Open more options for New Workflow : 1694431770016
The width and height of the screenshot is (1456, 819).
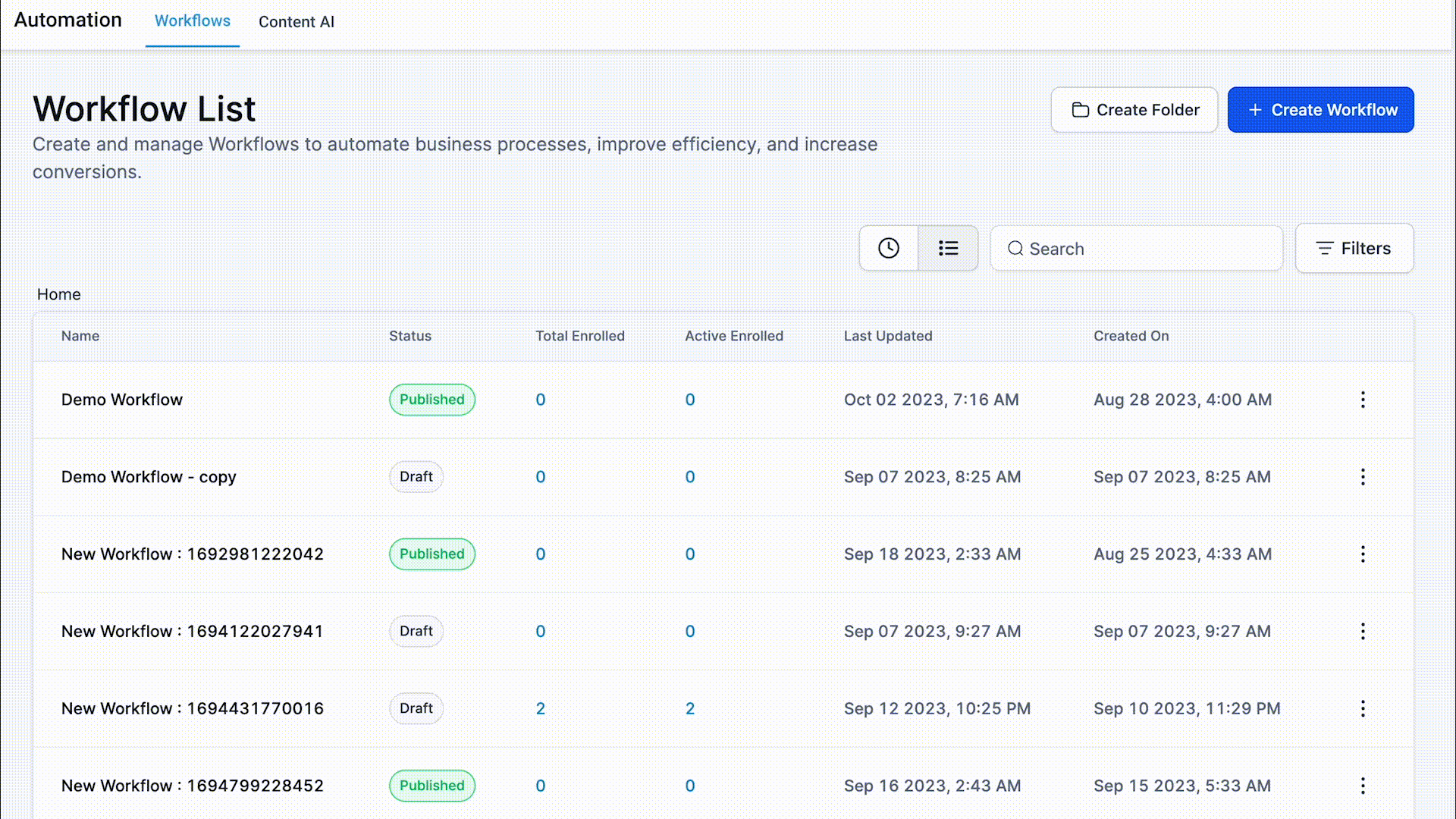click(x=1363, y=708)
